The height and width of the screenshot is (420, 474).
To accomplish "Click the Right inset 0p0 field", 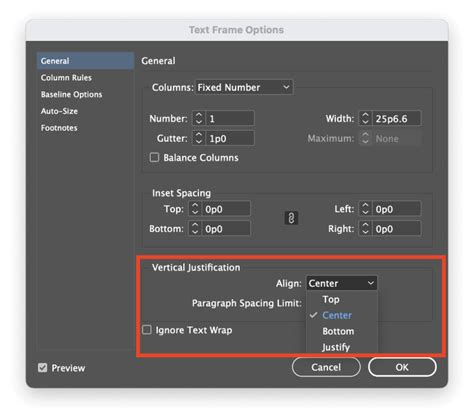I will pyautogui.click(x=396, y=229).
